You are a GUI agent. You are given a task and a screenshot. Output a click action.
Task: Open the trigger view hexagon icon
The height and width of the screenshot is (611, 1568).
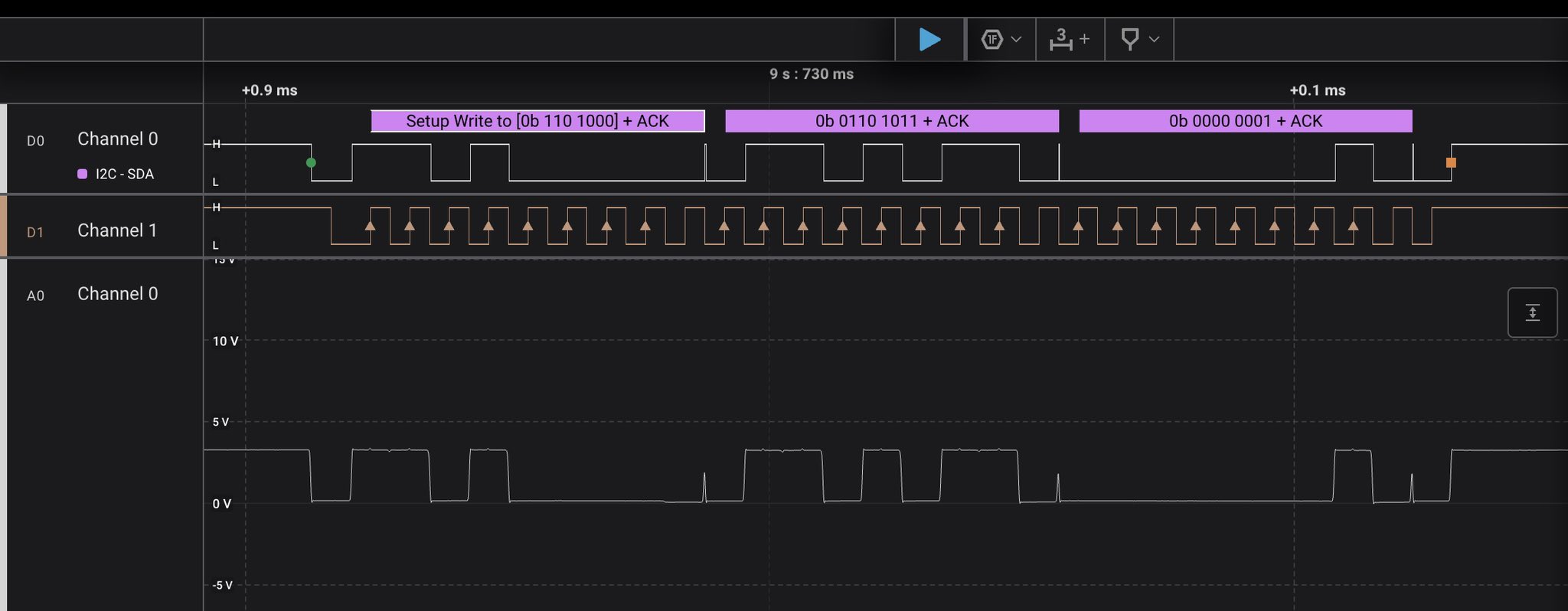992,39
